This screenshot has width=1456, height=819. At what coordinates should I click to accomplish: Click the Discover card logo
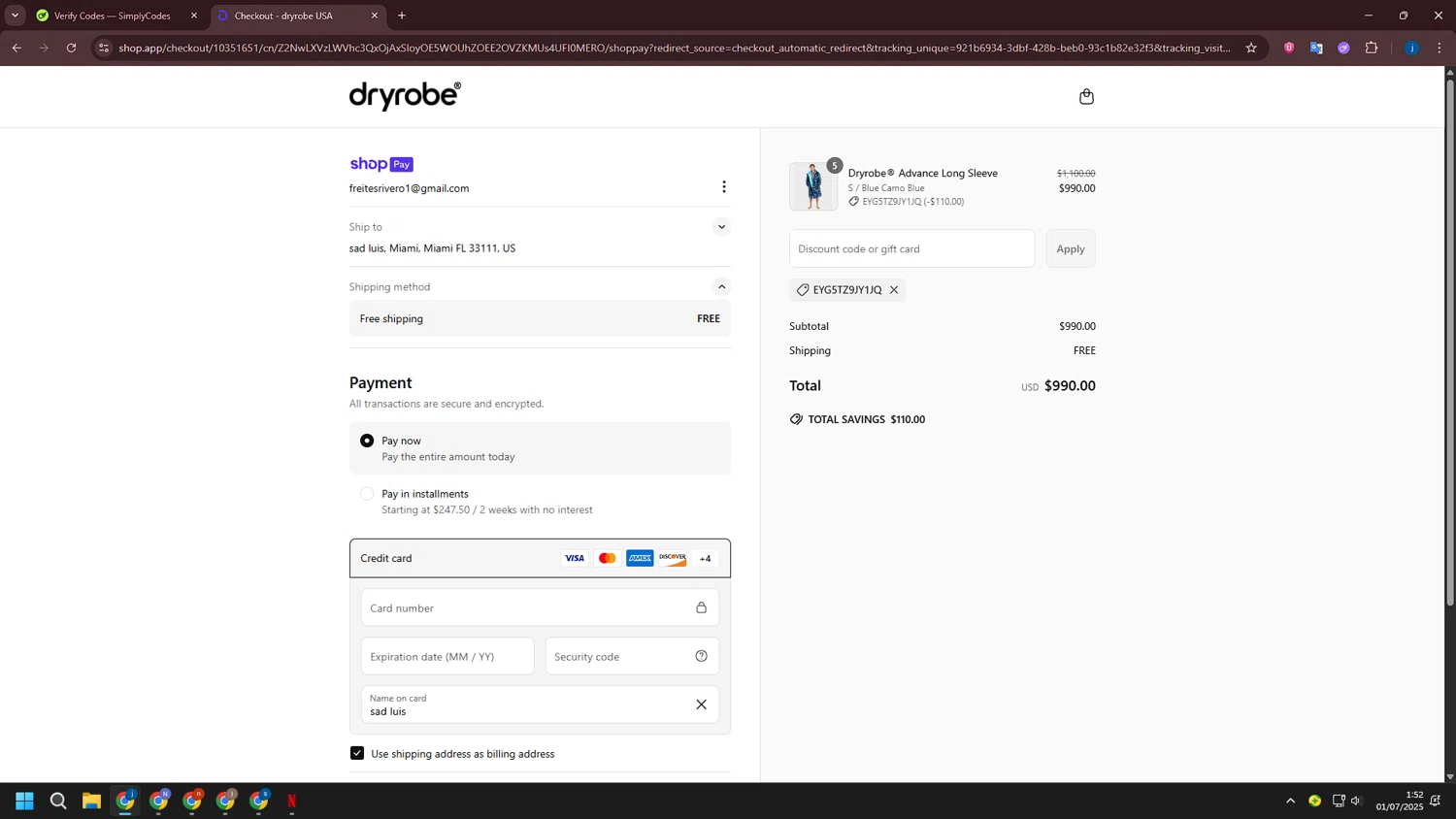click(673, 558)
